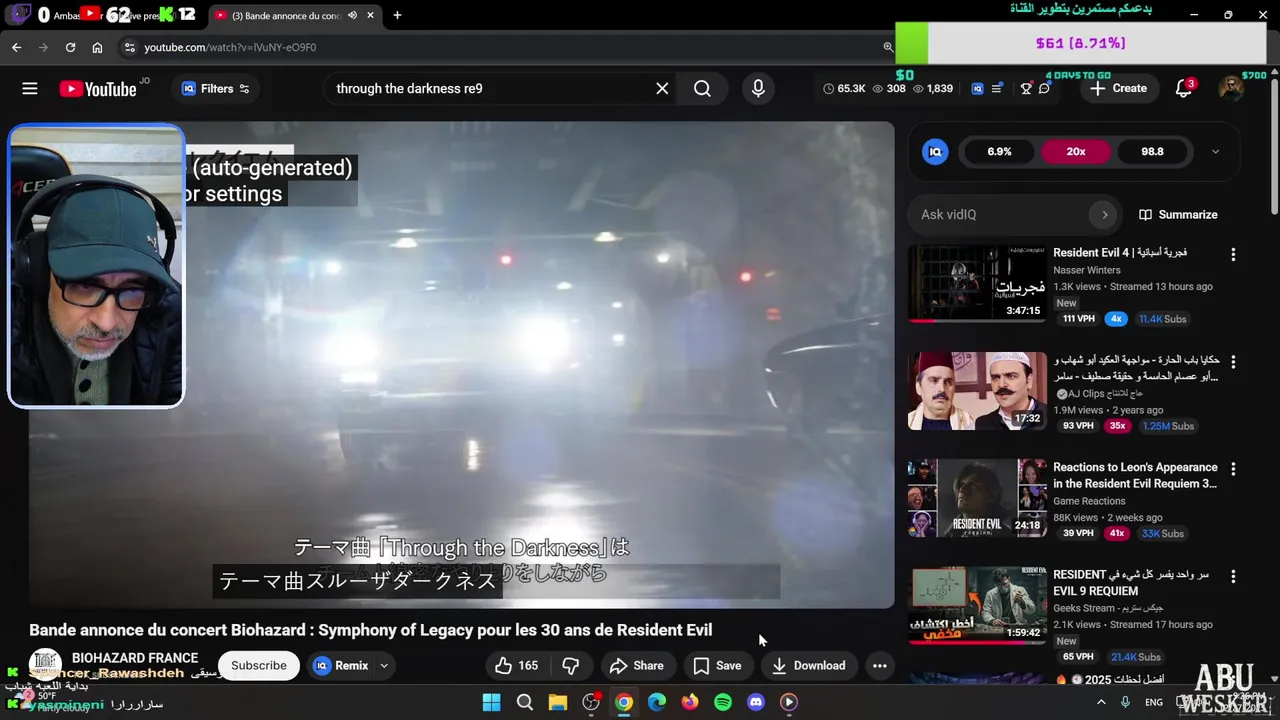Open account avatar menu

[1231, 89]
